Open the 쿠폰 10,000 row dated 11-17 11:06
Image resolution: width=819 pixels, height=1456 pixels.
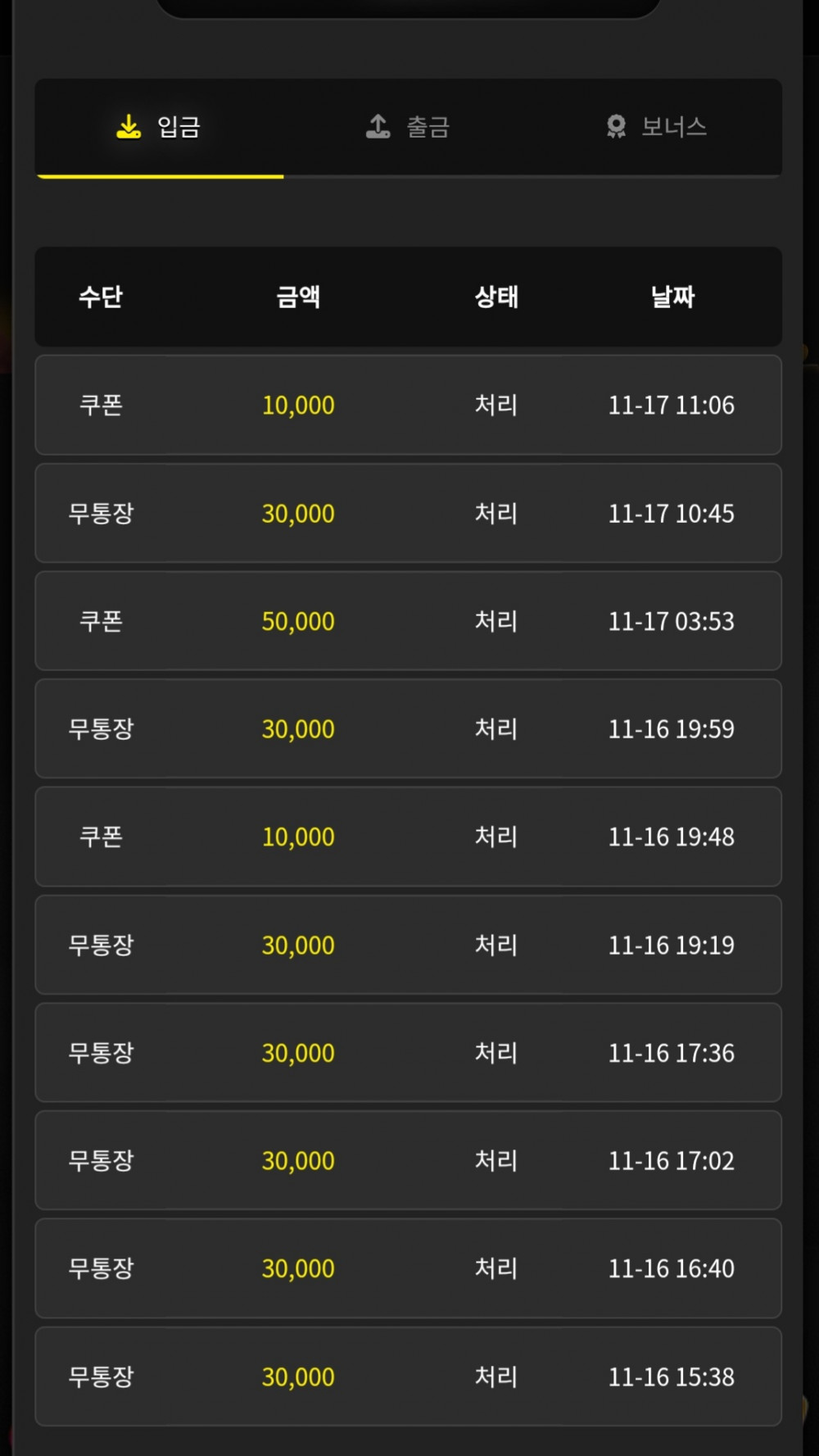click(408, 405)
